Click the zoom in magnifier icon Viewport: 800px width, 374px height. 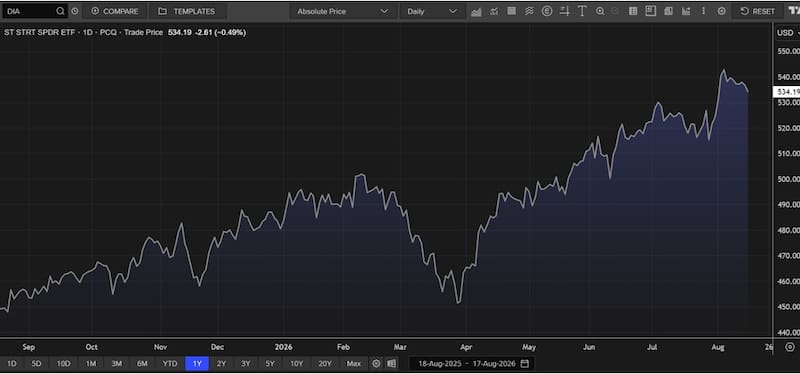[x=600, y=11]
